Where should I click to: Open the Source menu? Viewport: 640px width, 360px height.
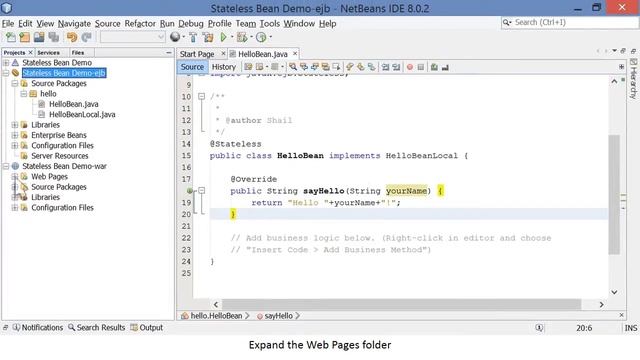tap(107, 24)
